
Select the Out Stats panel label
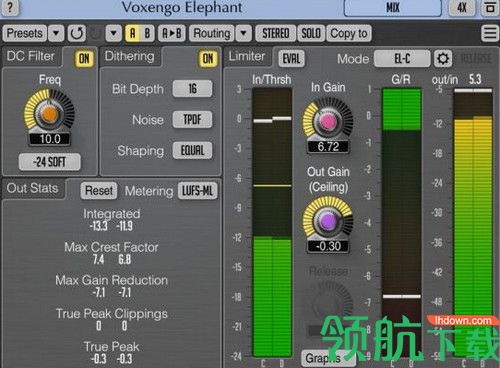coord(32,188)
